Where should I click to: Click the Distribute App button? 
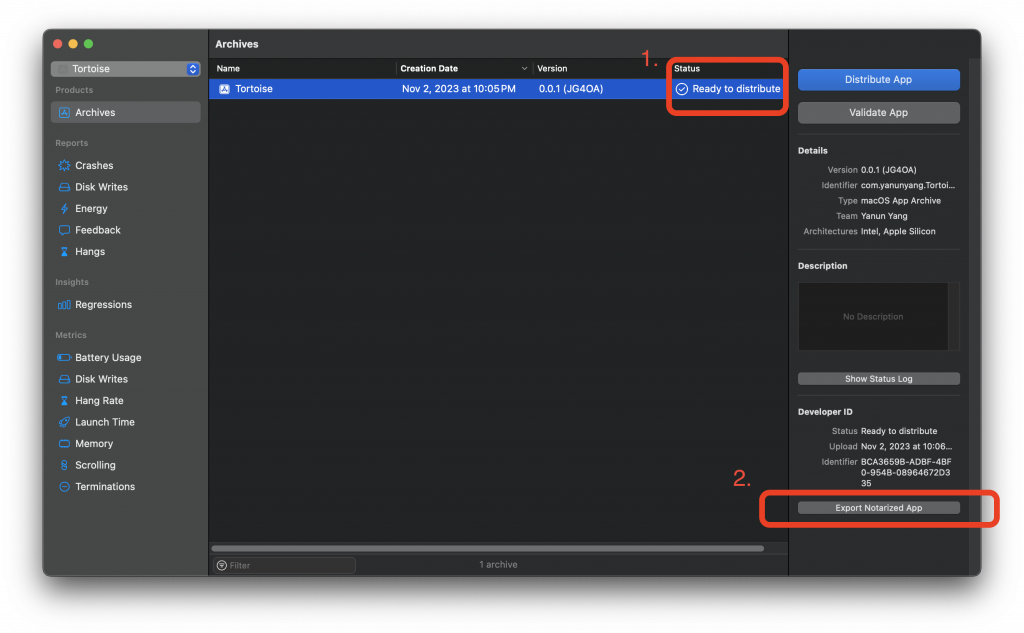(878, 80)
